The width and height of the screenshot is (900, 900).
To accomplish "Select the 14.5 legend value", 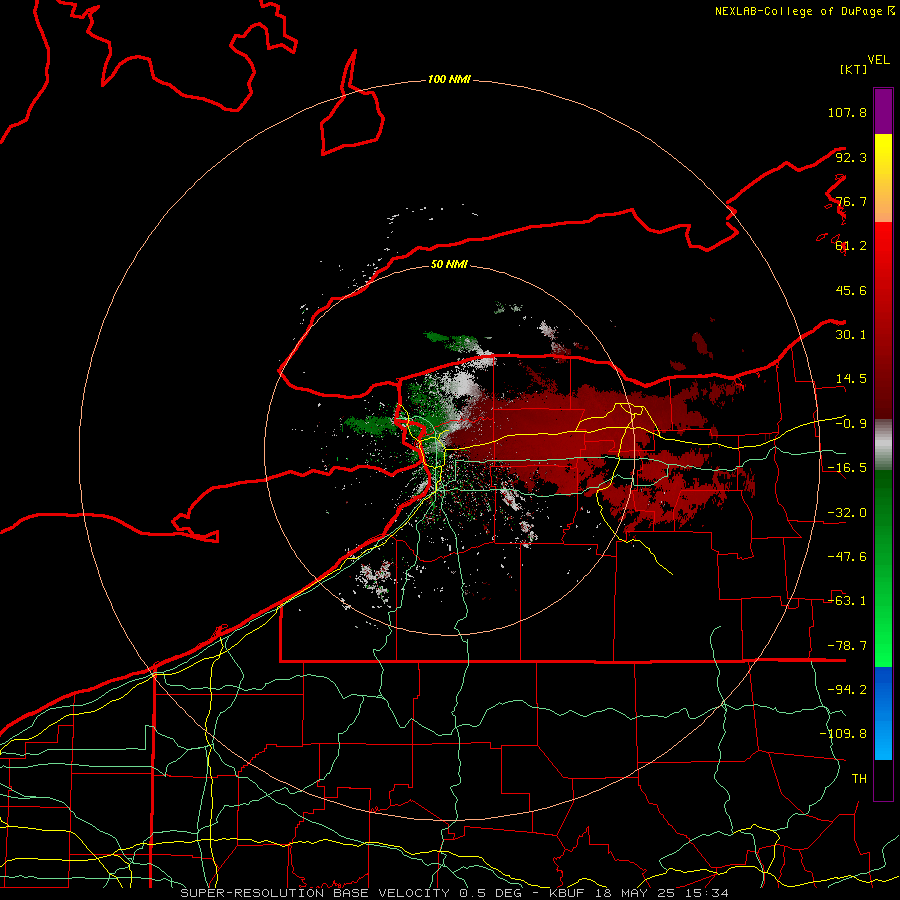I will (x=851, y=379).
